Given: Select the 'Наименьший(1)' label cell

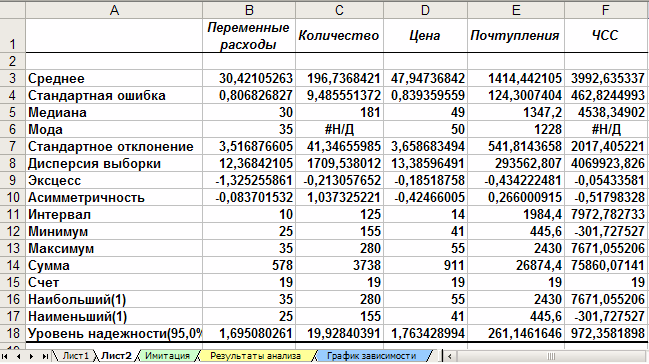Looking at the screenshot, I should (x=114, y=316).
